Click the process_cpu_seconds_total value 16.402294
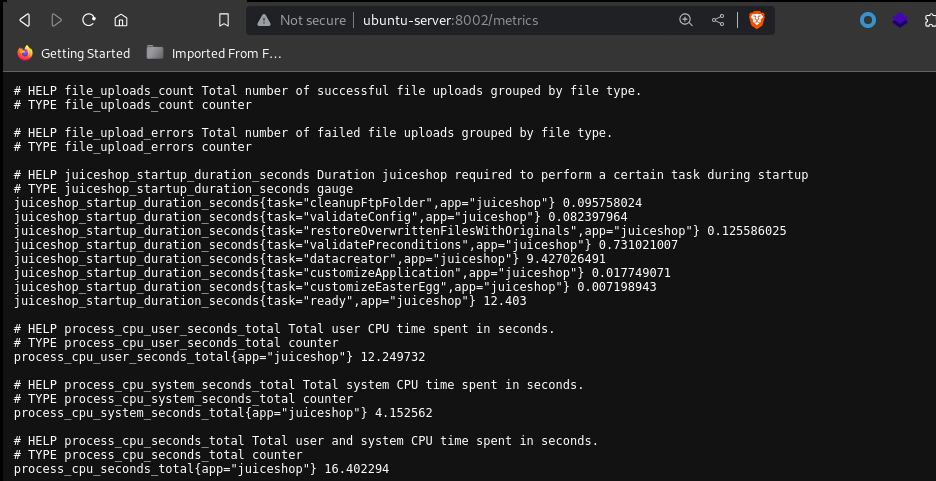Image resolution: width=936 pixels, height=481 pixels. click(x=356, y=469)
